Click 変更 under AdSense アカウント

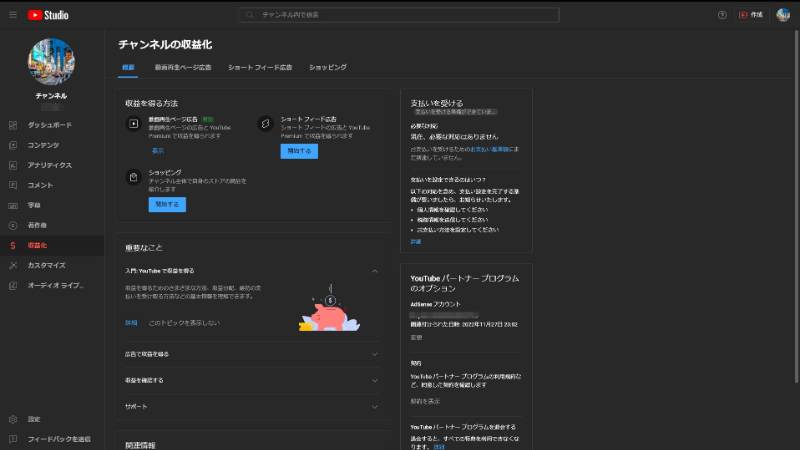[x=416, y=338]
